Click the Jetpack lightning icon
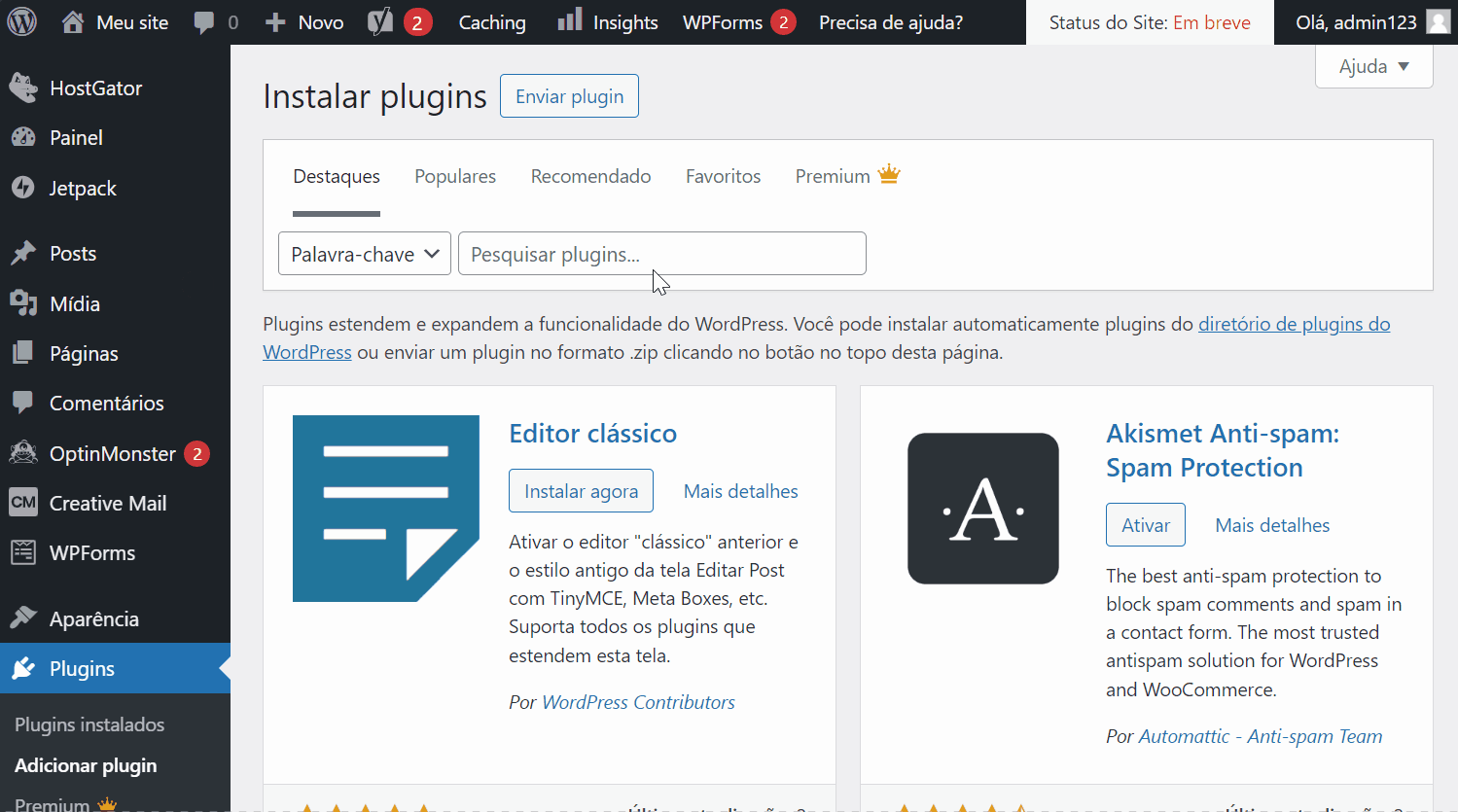The image size is (1458, 812). coord(23,188)
